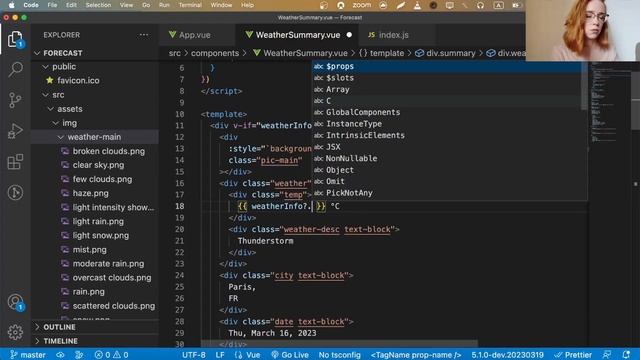
Task: Open broken clouds.png file
Action: tap(95, 151)
